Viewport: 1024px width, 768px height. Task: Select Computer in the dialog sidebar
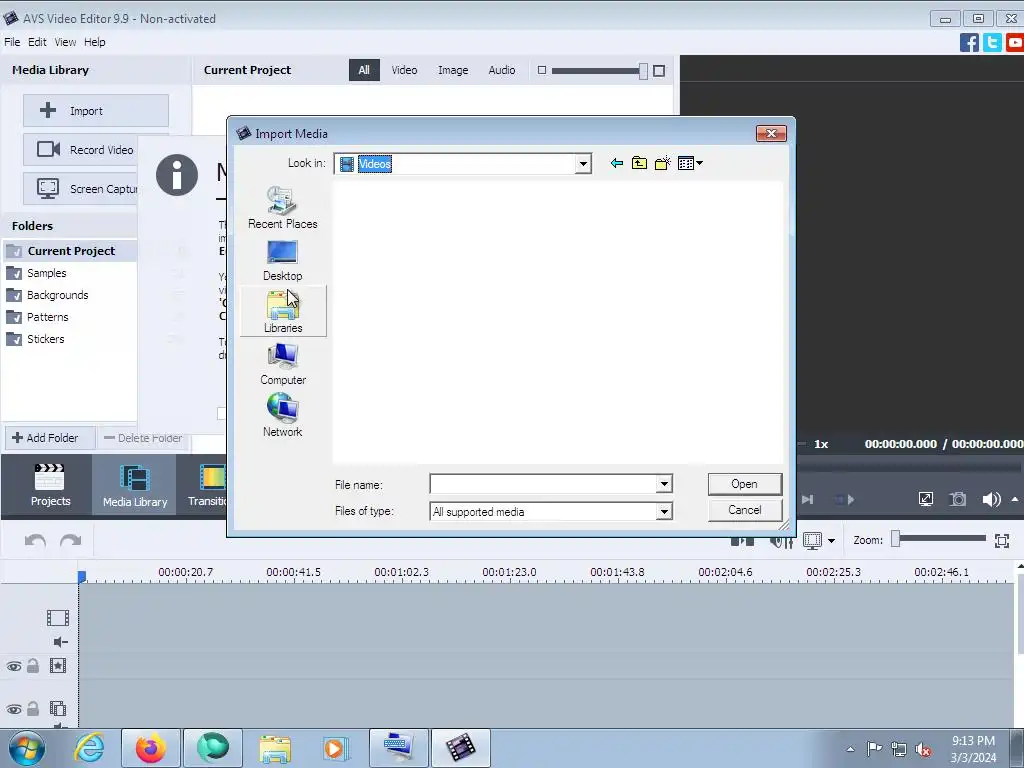coord(283,364)
